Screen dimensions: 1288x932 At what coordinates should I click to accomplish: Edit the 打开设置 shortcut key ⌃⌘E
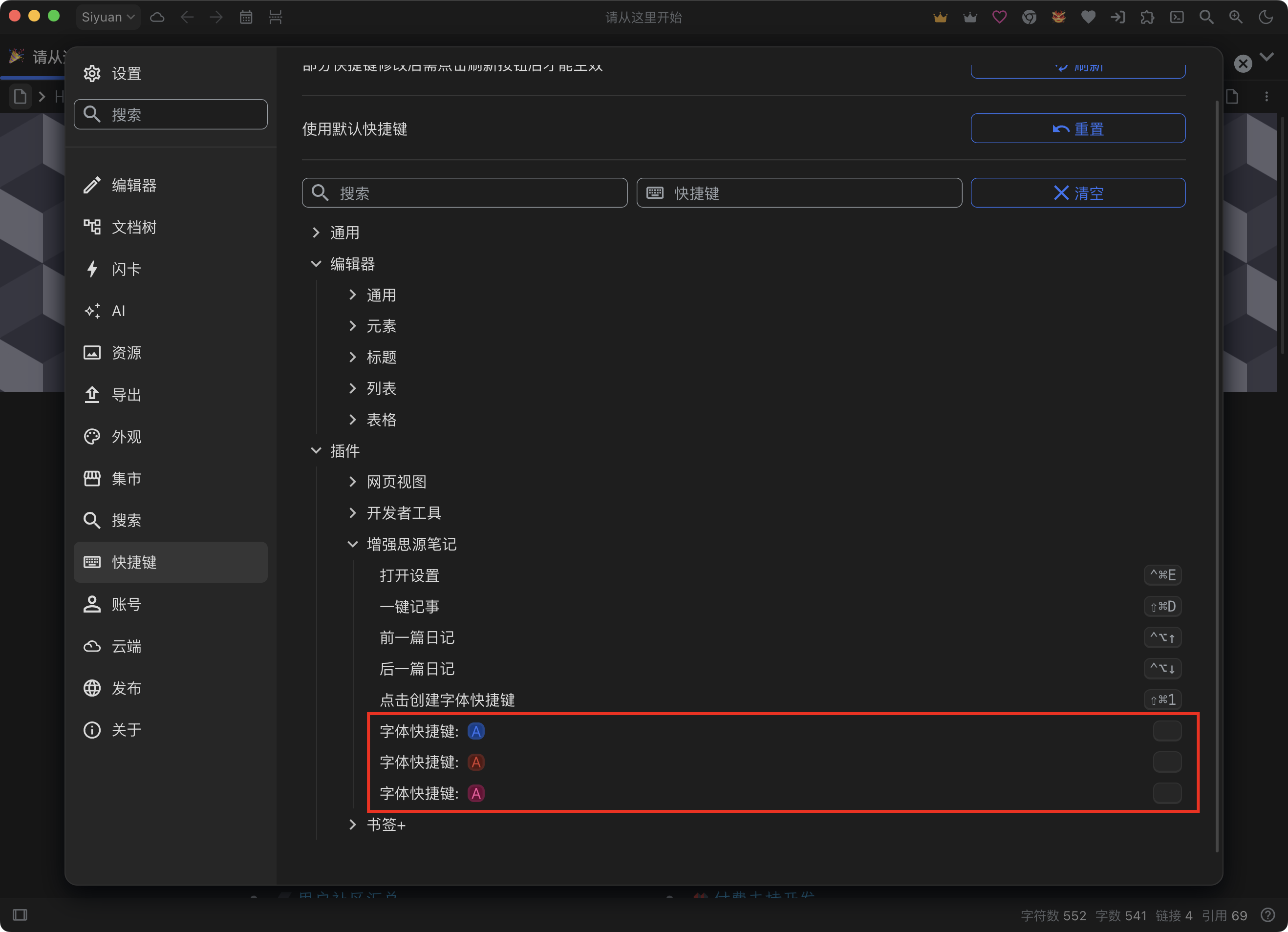pyautogui.click(x=1162, y=575)
